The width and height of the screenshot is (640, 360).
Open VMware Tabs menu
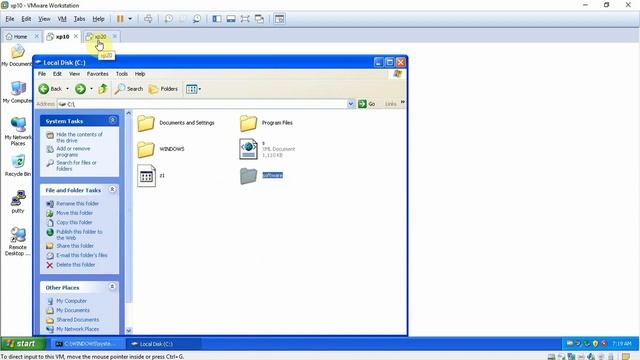click(79, 19)
